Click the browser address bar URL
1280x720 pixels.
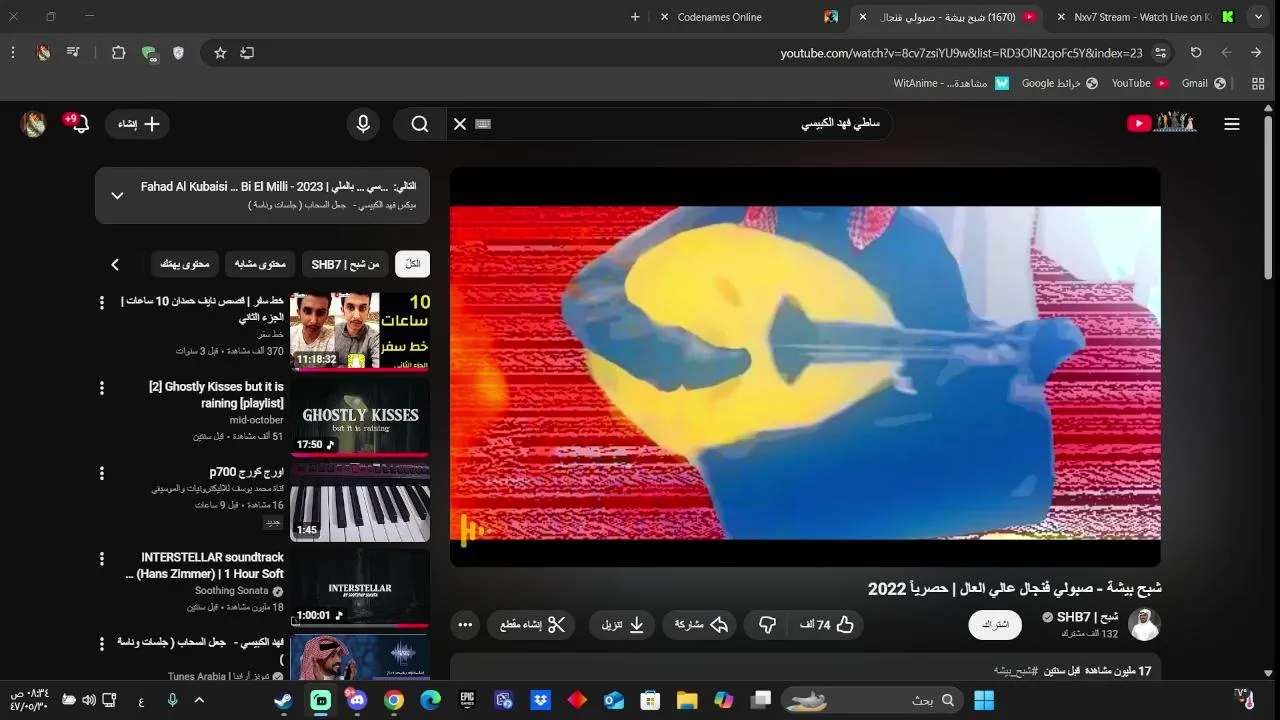tap(961, 53)
